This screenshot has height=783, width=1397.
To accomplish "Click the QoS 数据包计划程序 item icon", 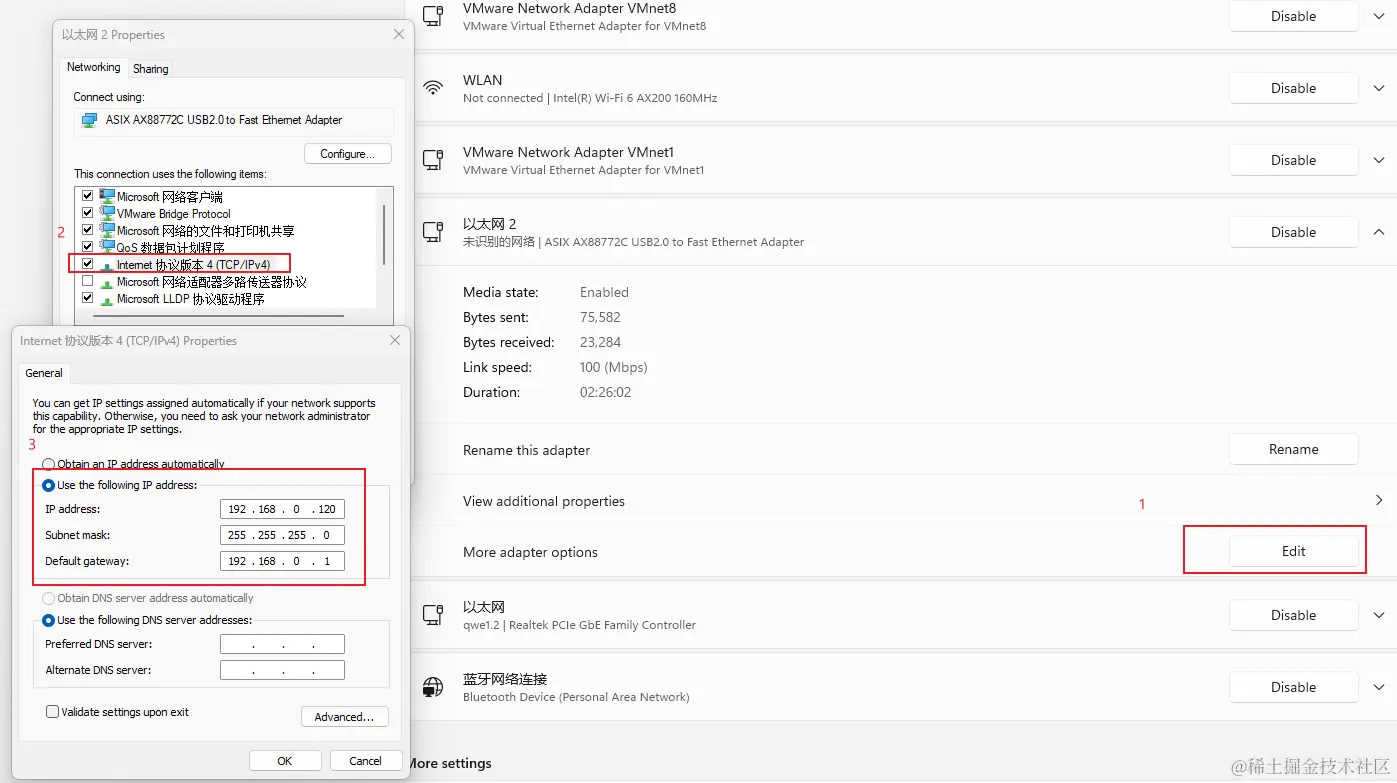I will pyautogui.click(x=107, y=247).
